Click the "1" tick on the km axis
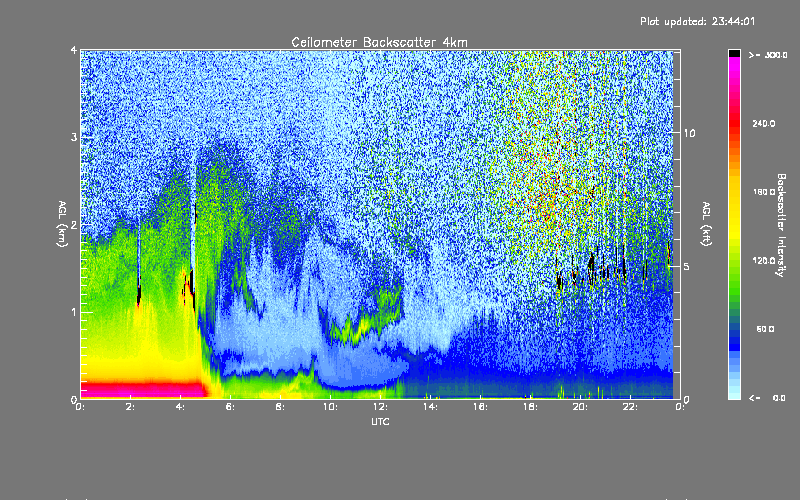800x500 pixels. (x=74, y=312)
